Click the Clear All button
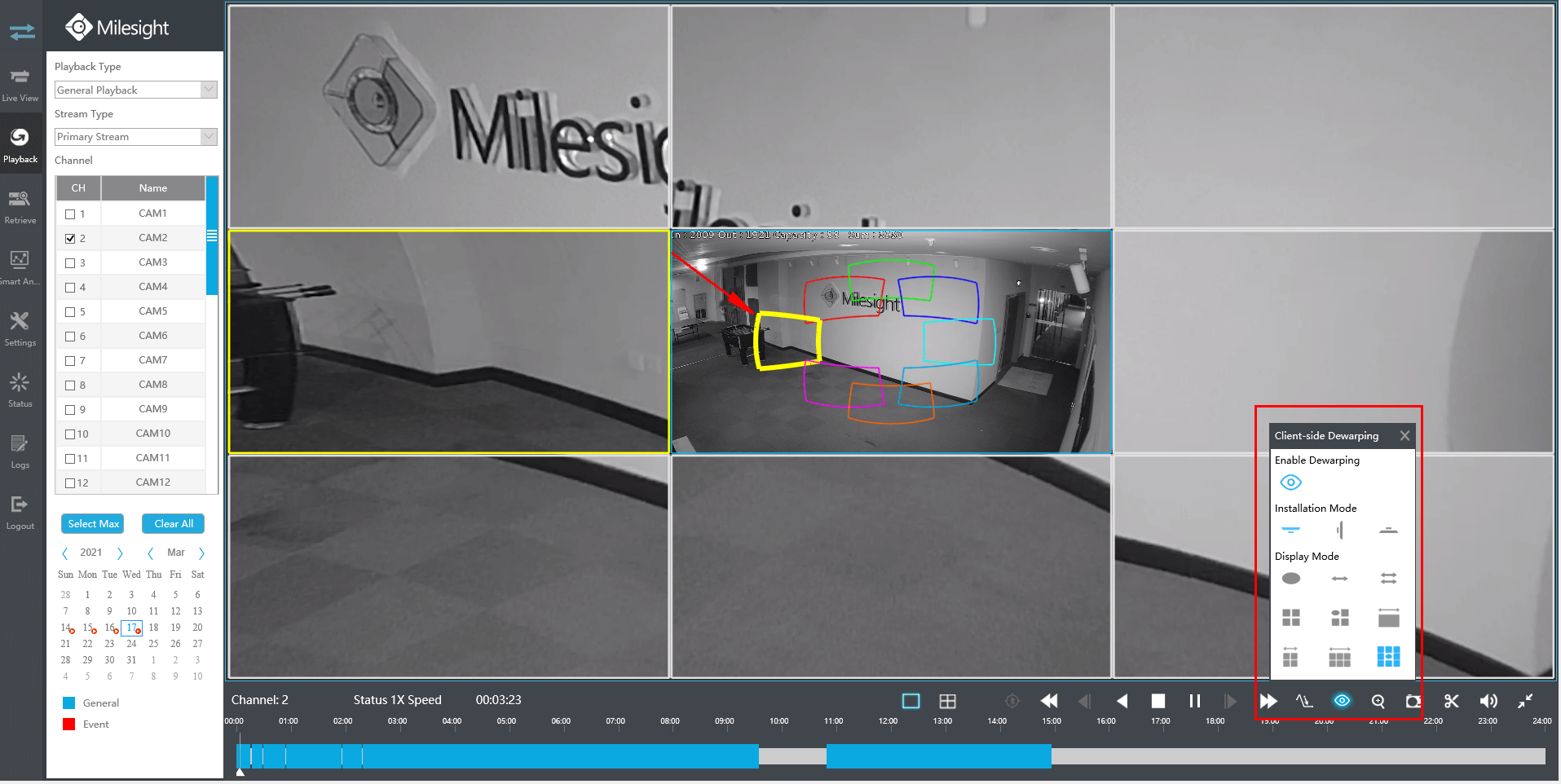This screenshot has height=784, width=1561. click(x=173, y=524)
